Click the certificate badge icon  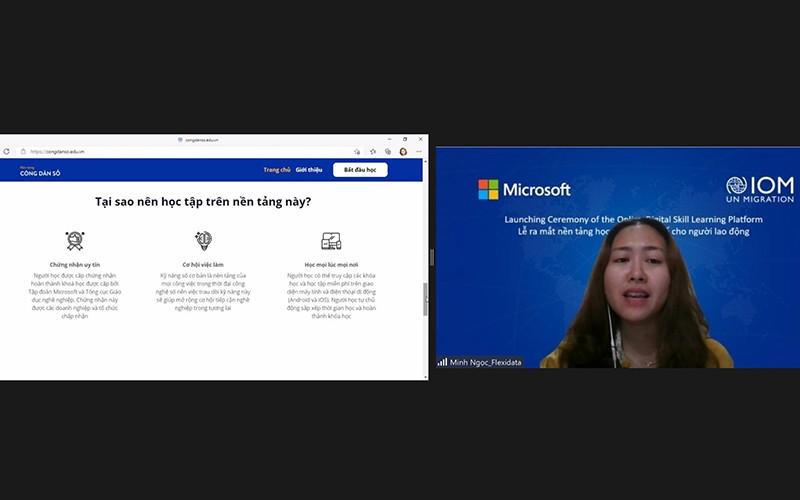[x=74, y=241]
